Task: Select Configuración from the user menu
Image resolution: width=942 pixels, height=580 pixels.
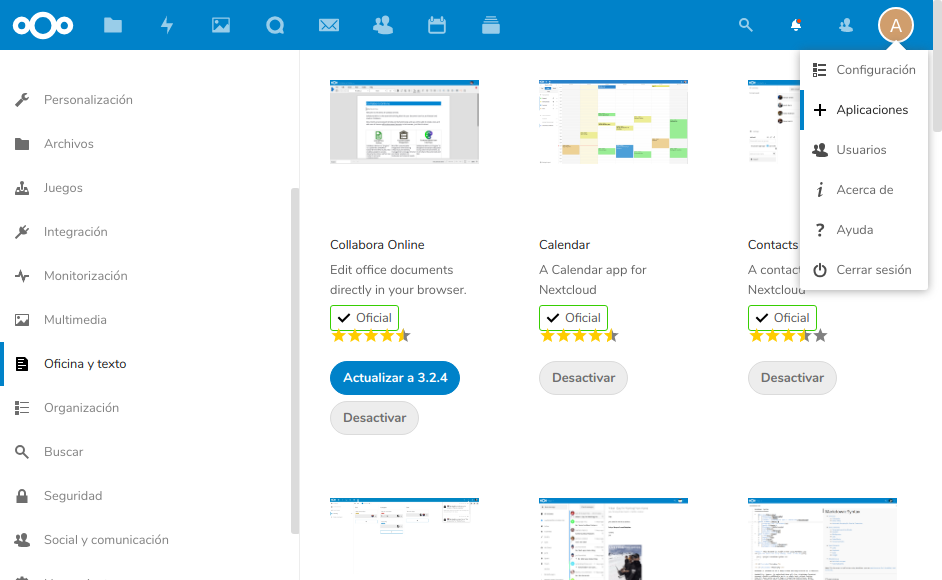Action: 875,70
